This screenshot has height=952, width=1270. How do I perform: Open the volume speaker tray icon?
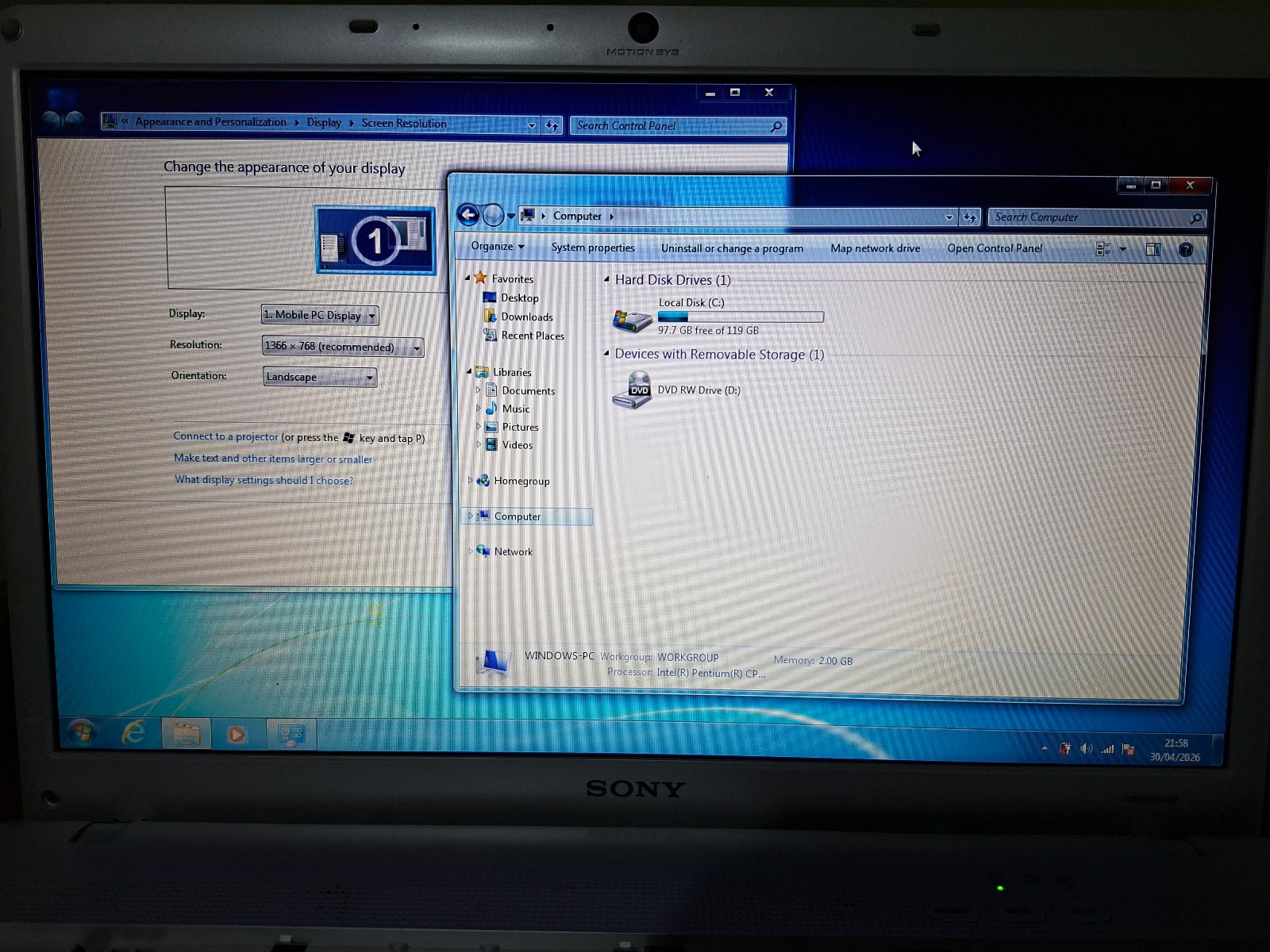[x=1086, y=749]
